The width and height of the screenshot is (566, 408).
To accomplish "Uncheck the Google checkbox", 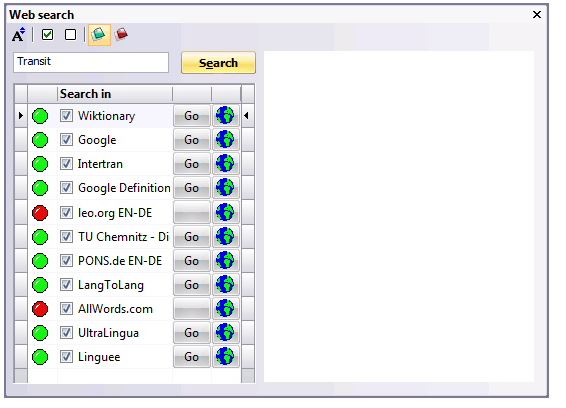I will tap(66, 140).
